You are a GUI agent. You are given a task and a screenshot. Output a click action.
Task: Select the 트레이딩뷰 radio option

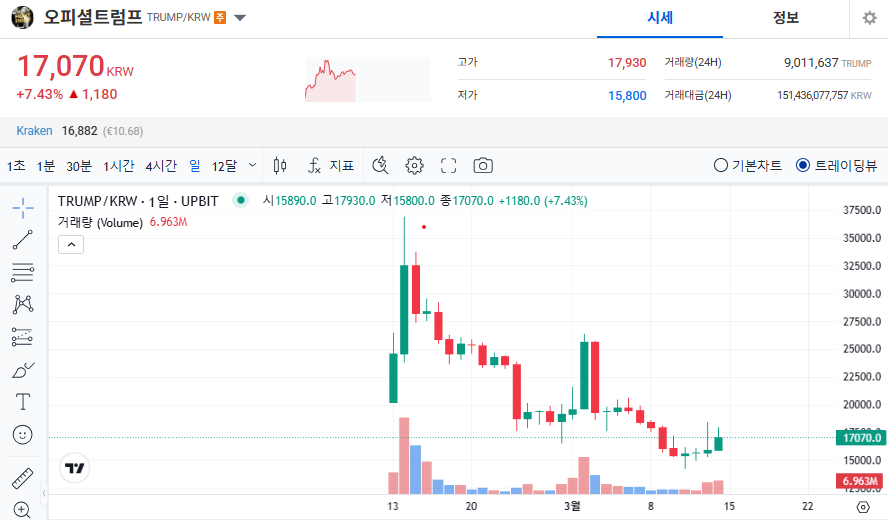836,165
